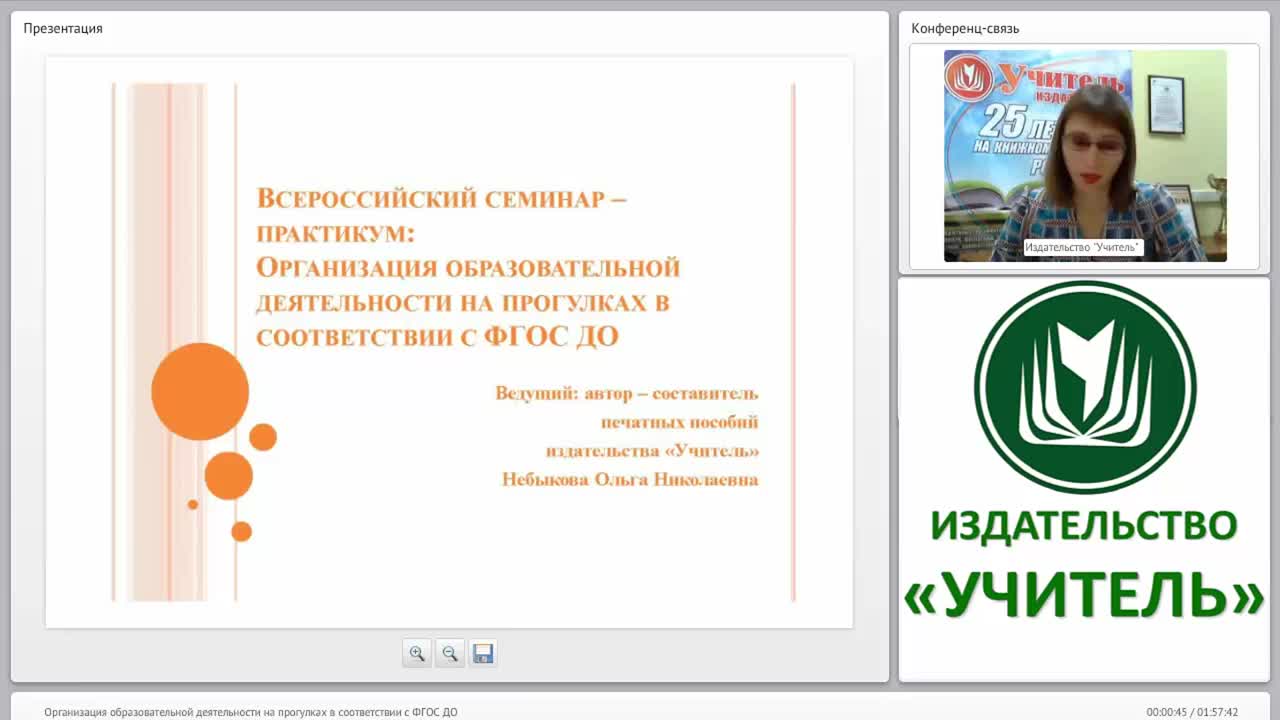Click the green Издательство «Учитель» logo banner
The width and height of the screenshot is (1280, 720).
[x=1085, y=450]
